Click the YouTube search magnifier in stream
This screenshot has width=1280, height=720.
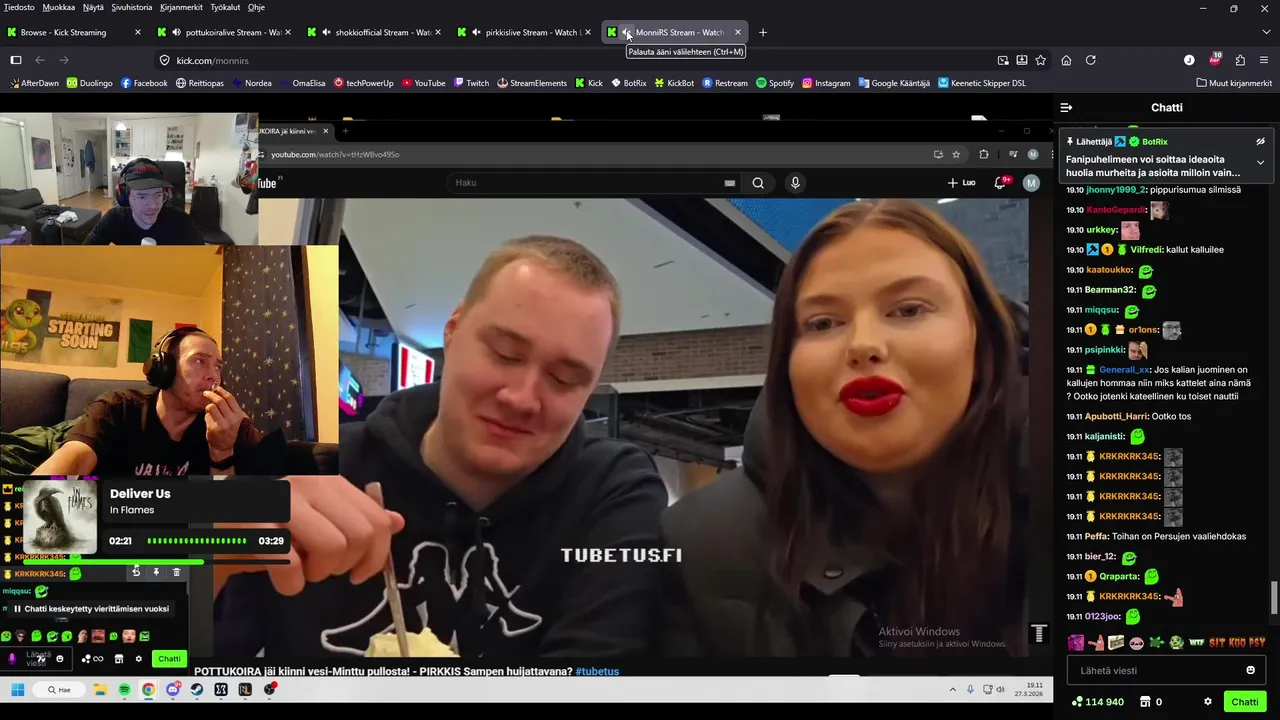758,183
